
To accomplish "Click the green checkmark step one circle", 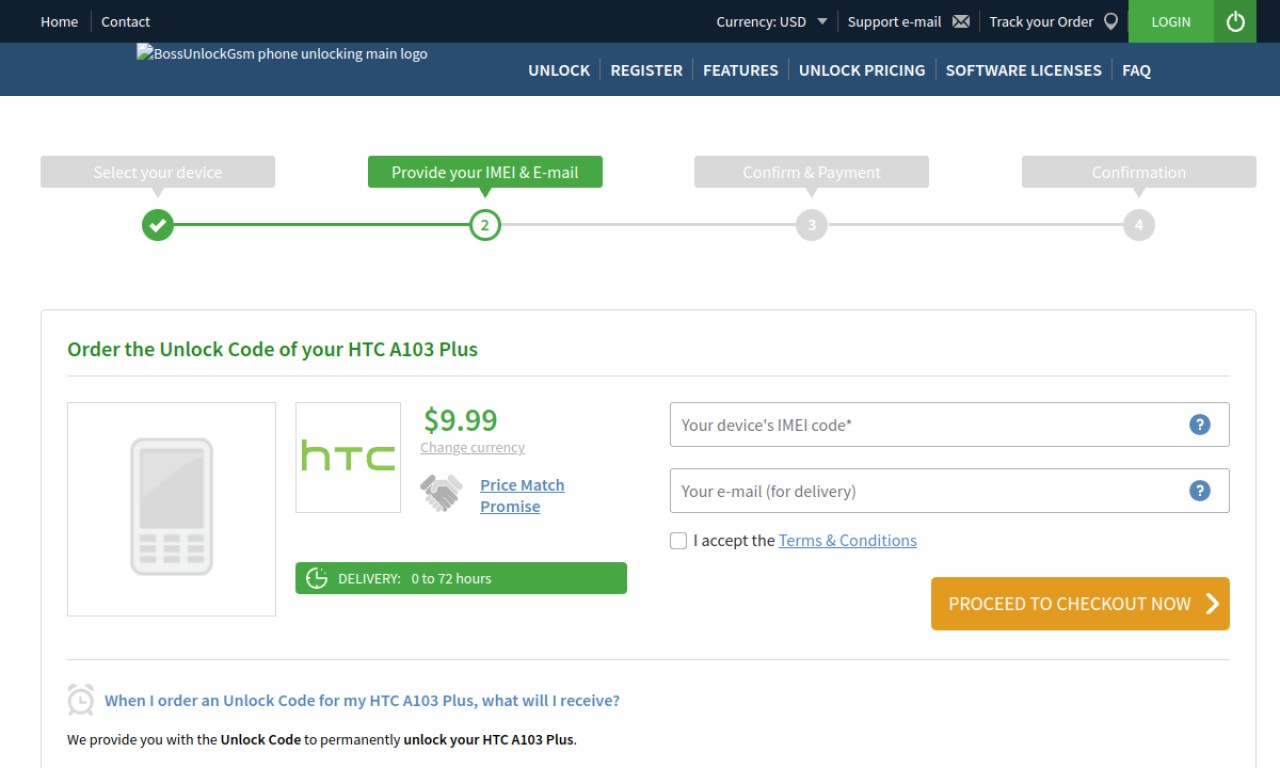I will (157, 225).
